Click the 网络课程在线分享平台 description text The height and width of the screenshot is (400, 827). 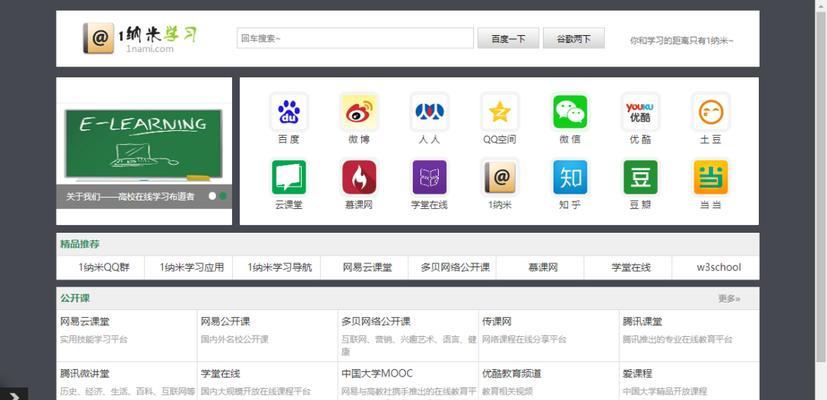[x=524, y=339]
